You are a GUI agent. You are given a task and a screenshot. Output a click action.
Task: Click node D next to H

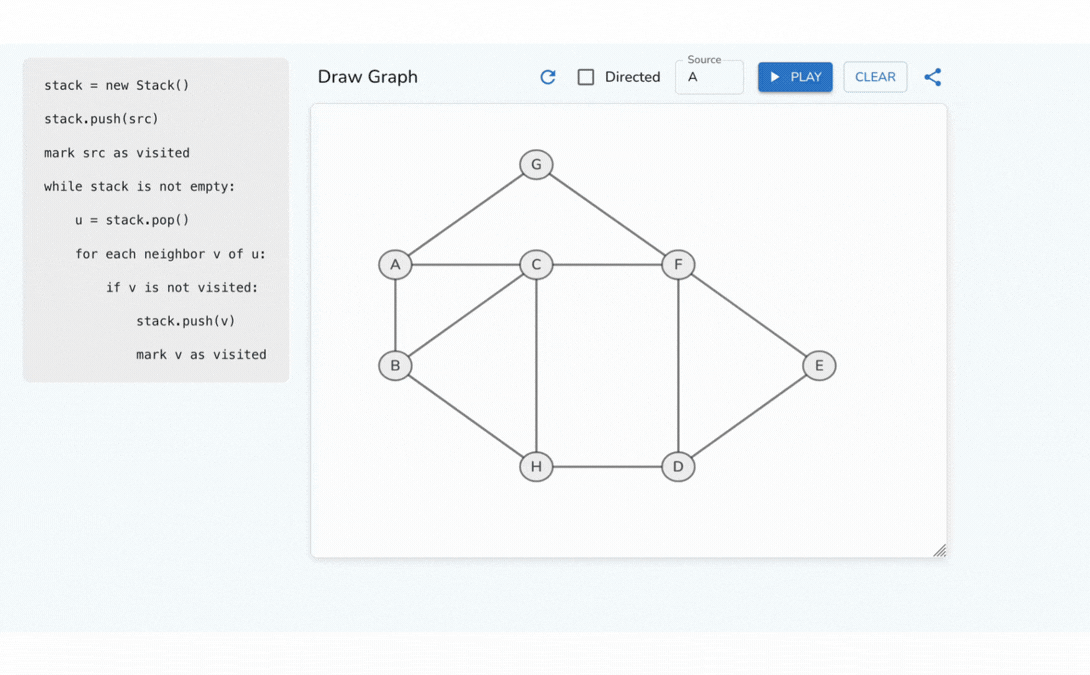pos(678,466)
